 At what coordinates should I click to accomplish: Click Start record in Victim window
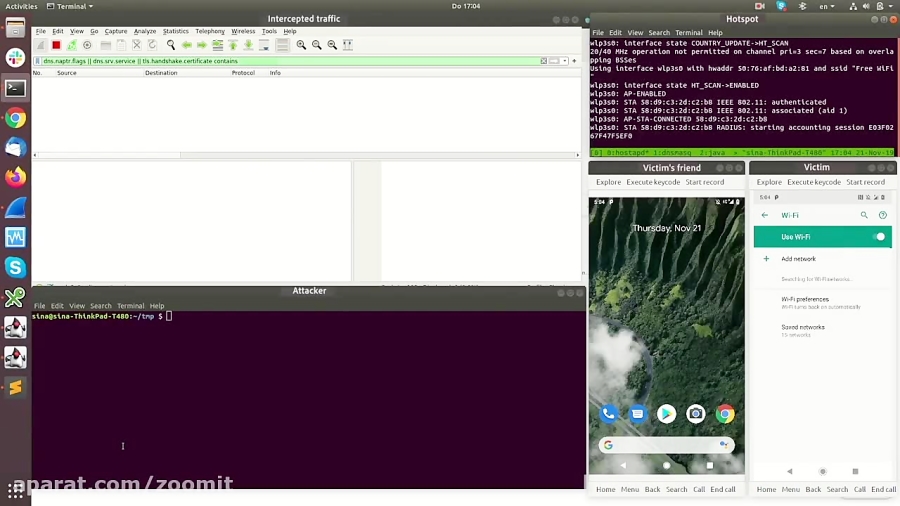tap(865, 182)
